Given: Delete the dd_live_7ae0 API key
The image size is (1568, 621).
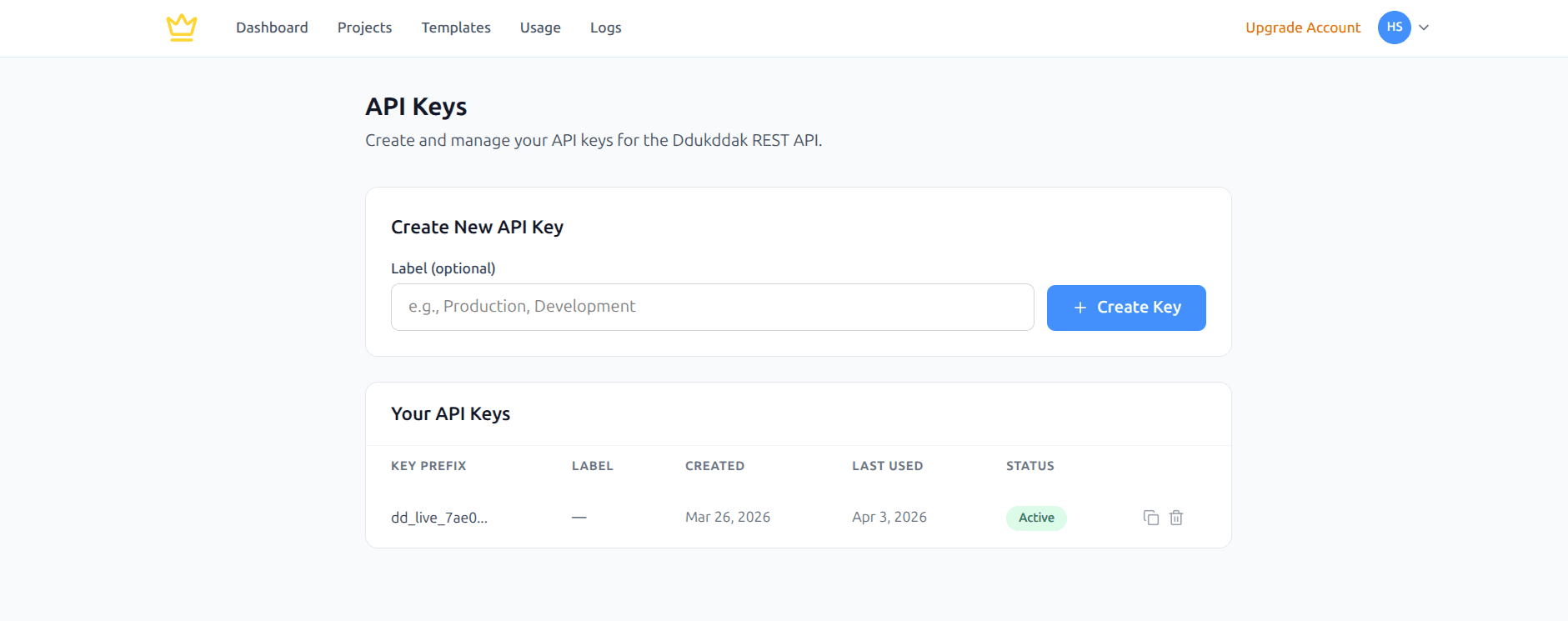Looking at the screenshot, I should pos(1176,518).
